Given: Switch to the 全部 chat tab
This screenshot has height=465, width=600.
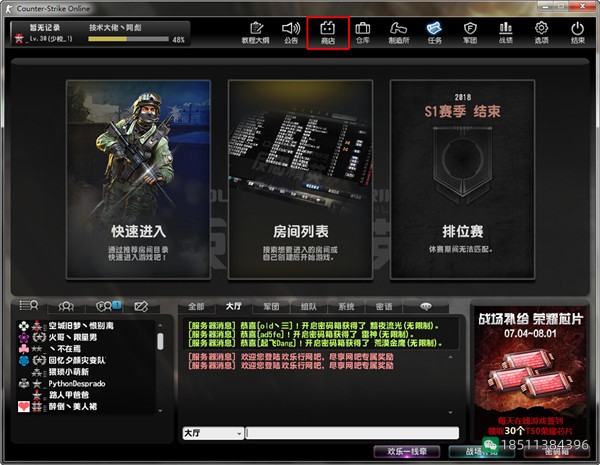Looking at the screenshot, I should (196, 306).
